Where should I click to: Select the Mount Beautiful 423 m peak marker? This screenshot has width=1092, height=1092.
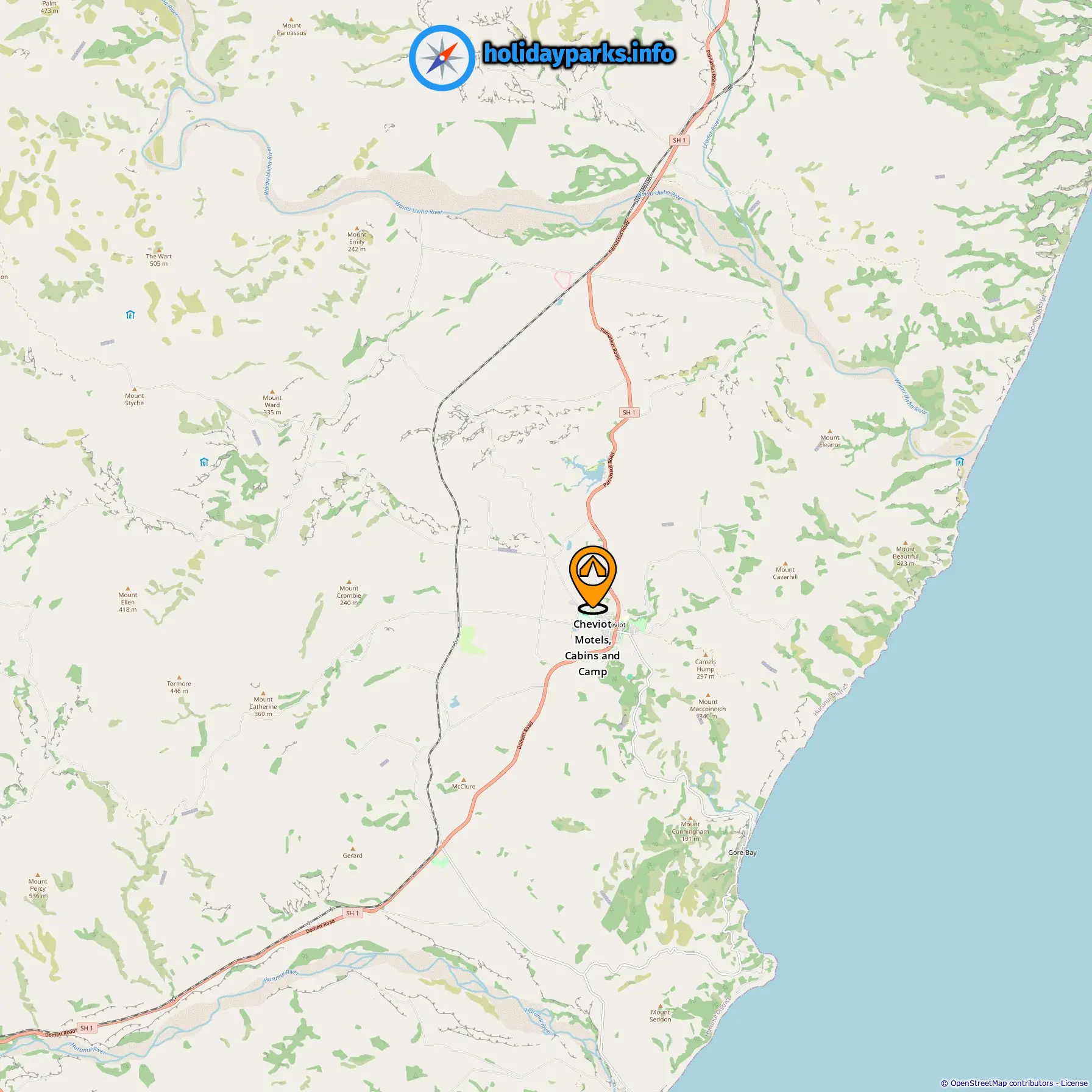(x=906, y=542)
